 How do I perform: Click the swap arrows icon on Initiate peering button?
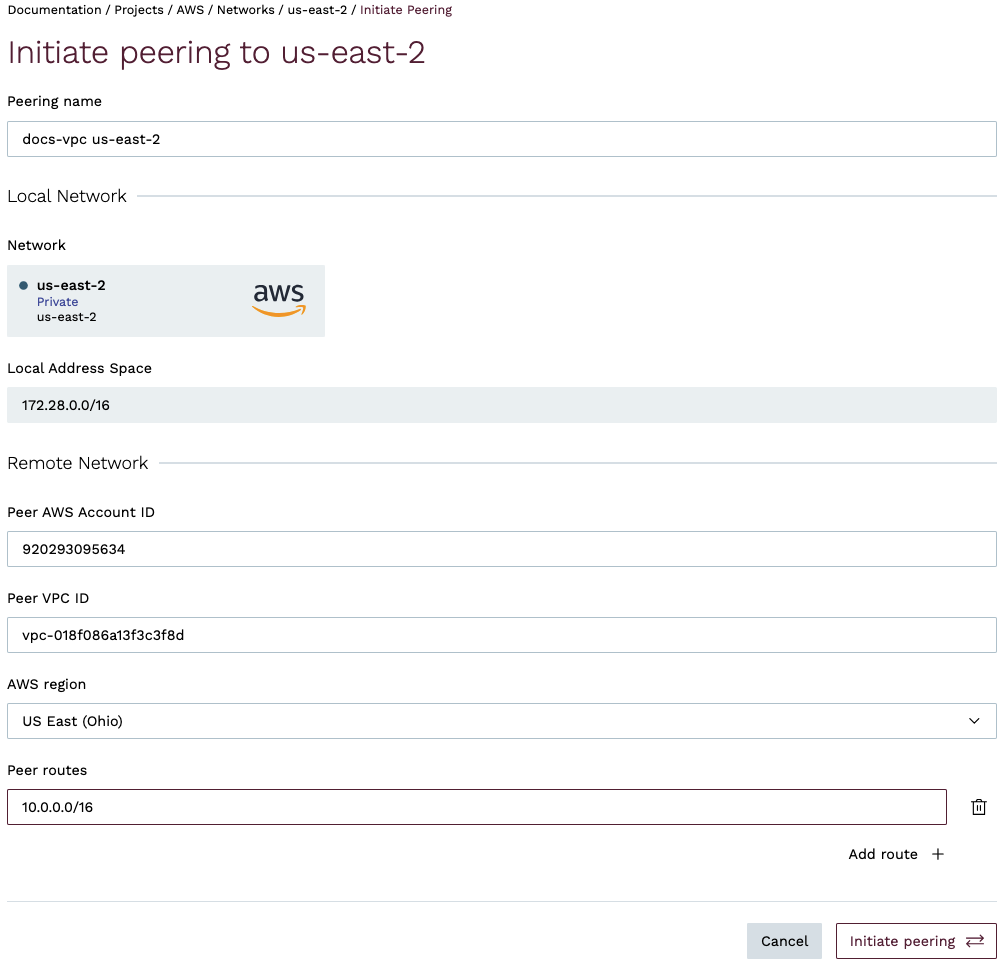[x=975, y=941]
